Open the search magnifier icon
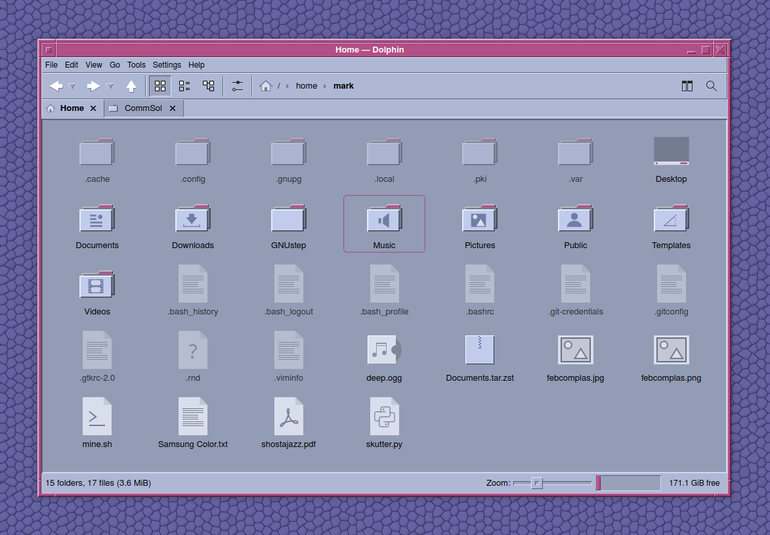This screenshot has height=535, width=770. point(711,86)
